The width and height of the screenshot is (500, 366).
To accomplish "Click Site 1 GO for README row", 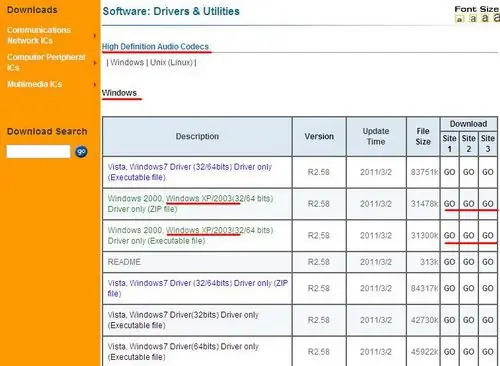I will pos(449,262).
